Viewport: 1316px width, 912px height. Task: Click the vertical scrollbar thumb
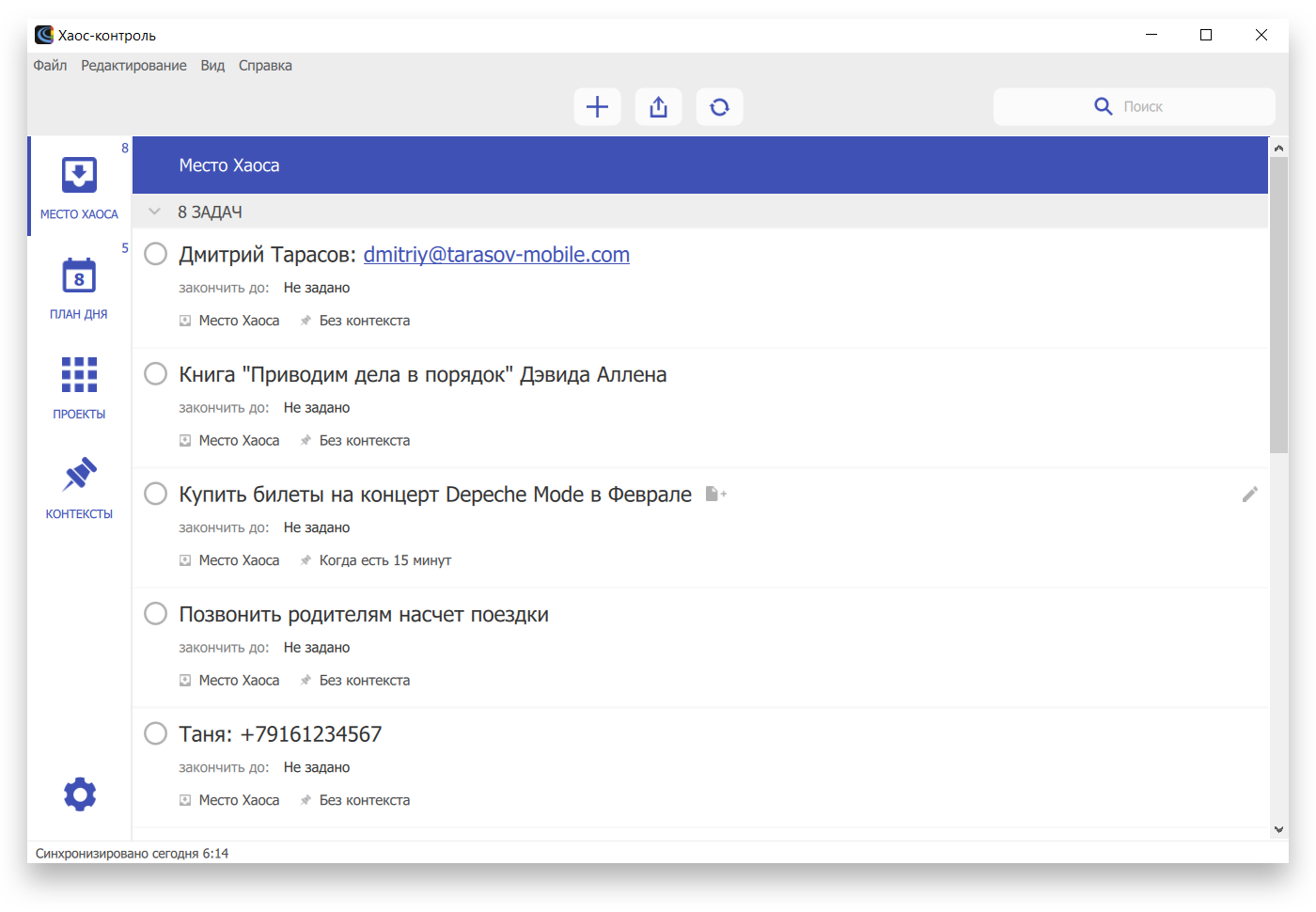[x=1278, y=306]
